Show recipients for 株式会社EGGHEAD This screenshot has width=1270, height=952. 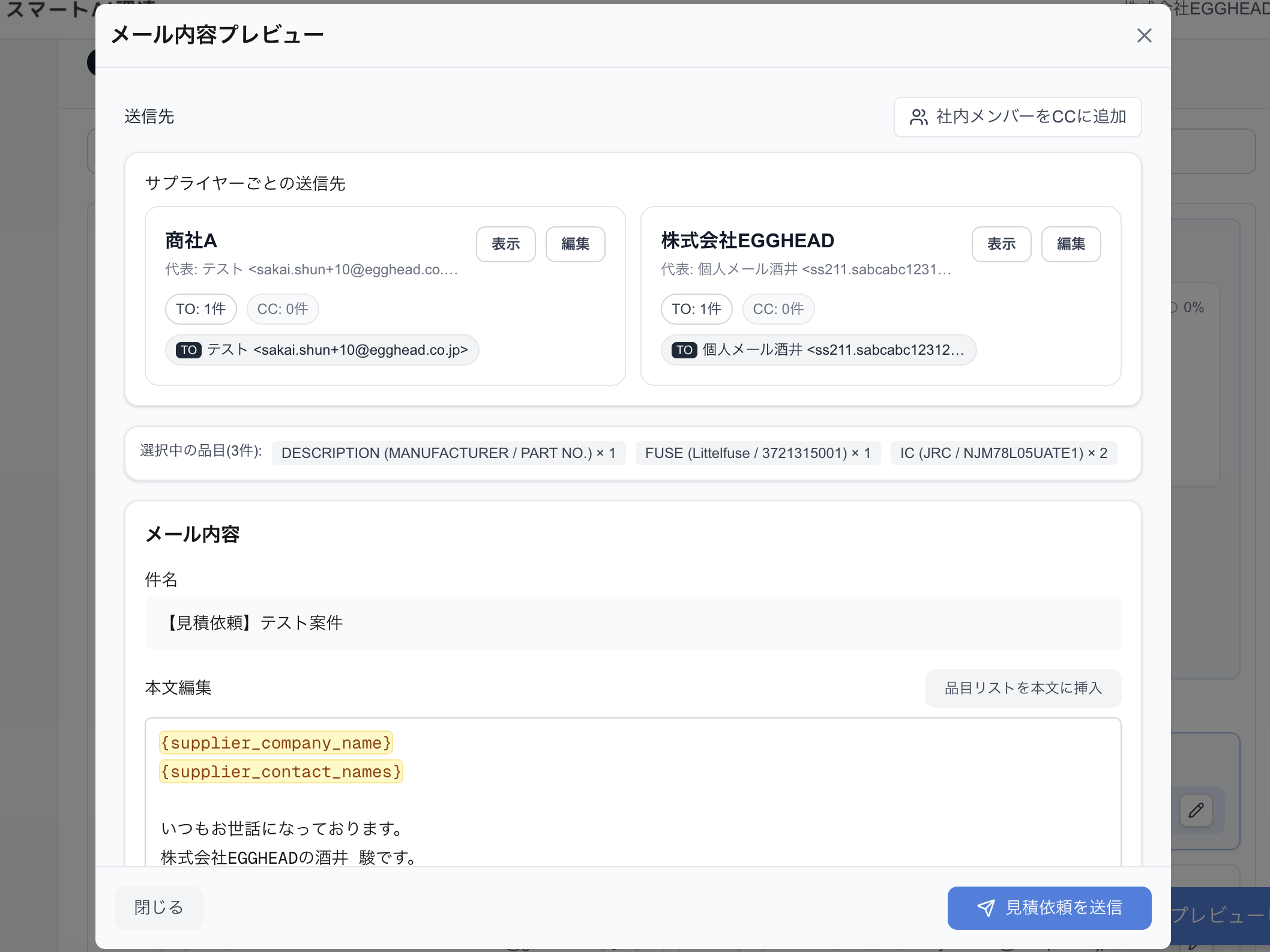[1001, 244]
